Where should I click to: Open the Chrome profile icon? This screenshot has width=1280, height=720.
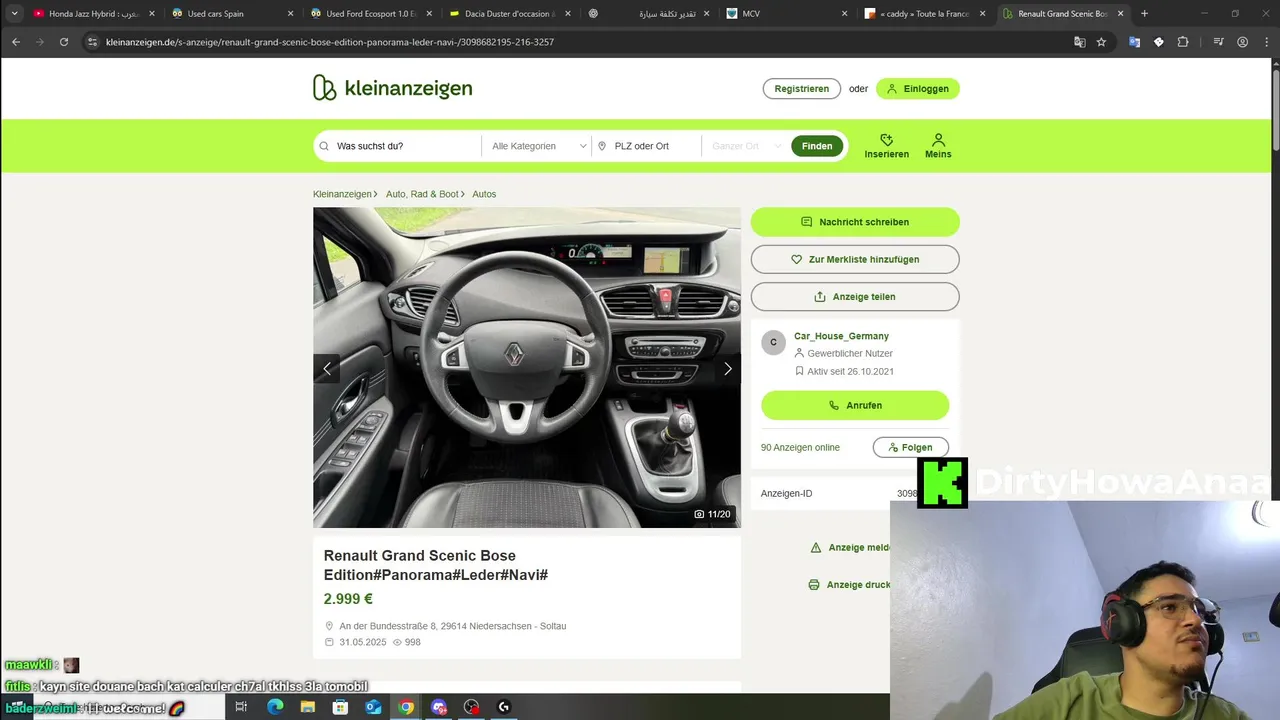point(1242,42)
